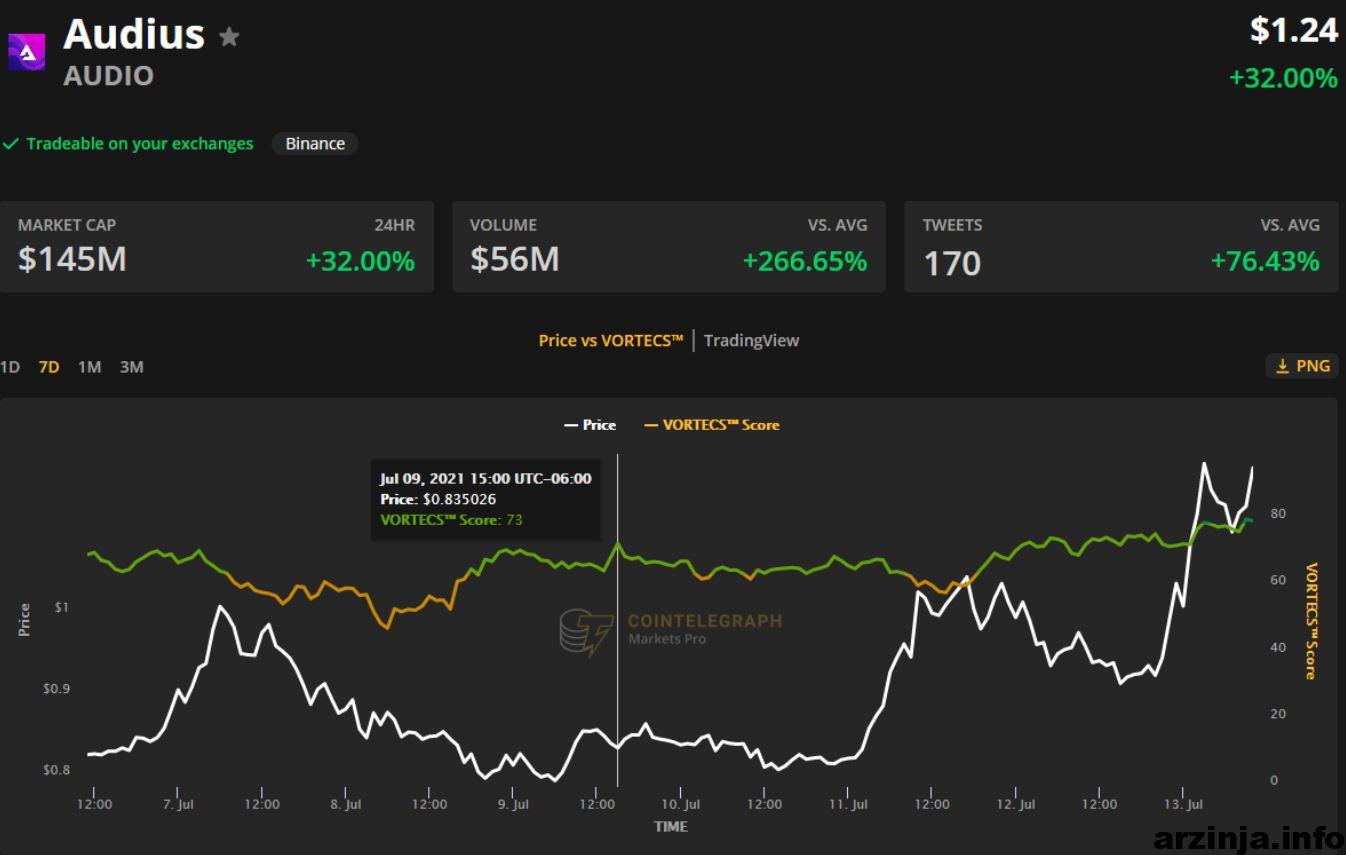Click the Audius logo icon
The width and height of the screenshot is (1346, 855).
pos(27,52)
